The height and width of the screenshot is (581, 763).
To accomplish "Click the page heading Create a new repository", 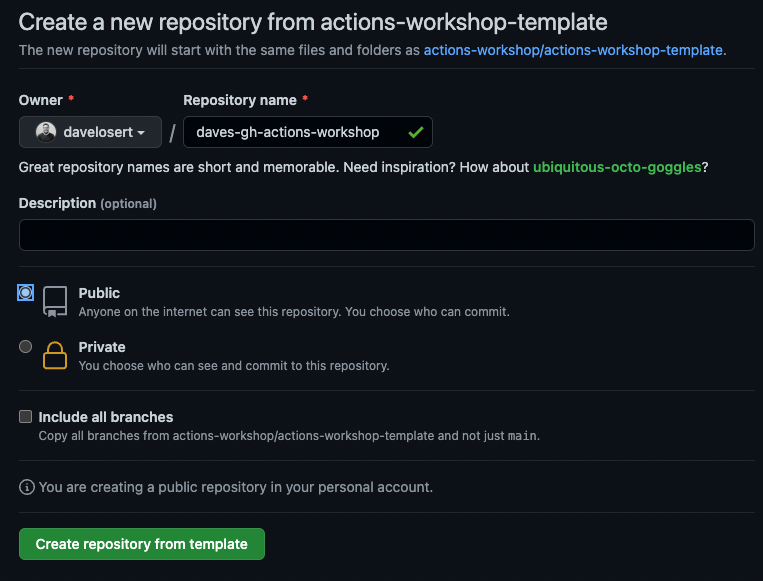I will click(x=313, y=22).
